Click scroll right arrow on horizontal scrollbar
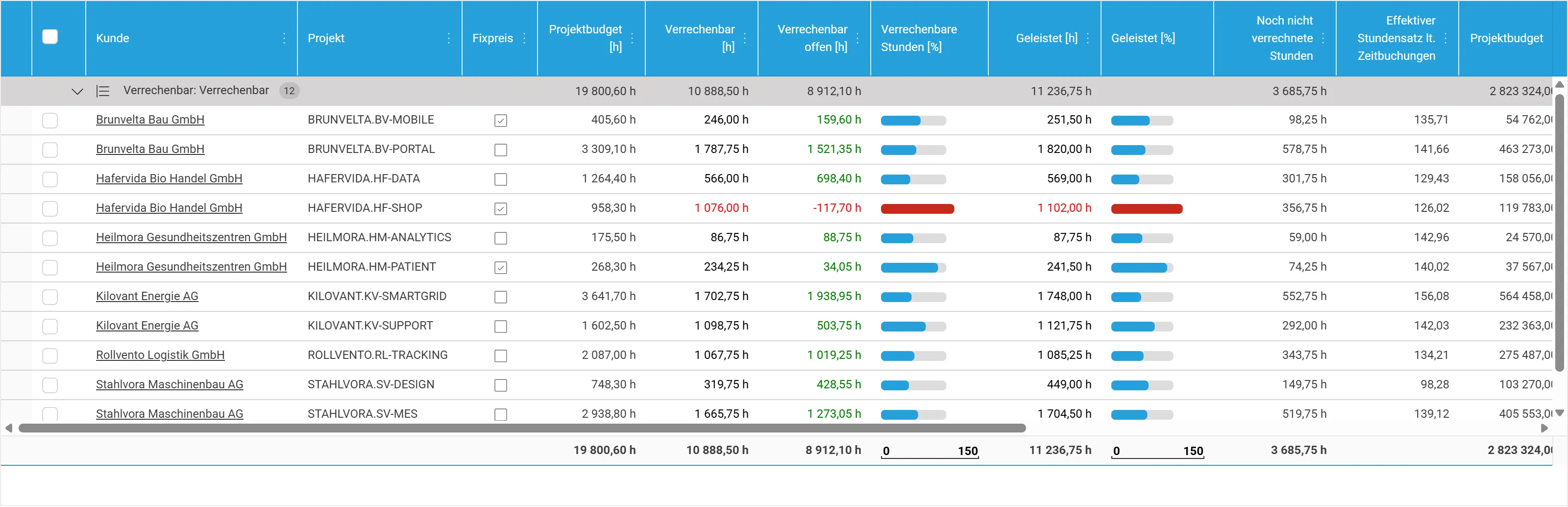This screenshot has height=507, width=1568. (1544, 429)
